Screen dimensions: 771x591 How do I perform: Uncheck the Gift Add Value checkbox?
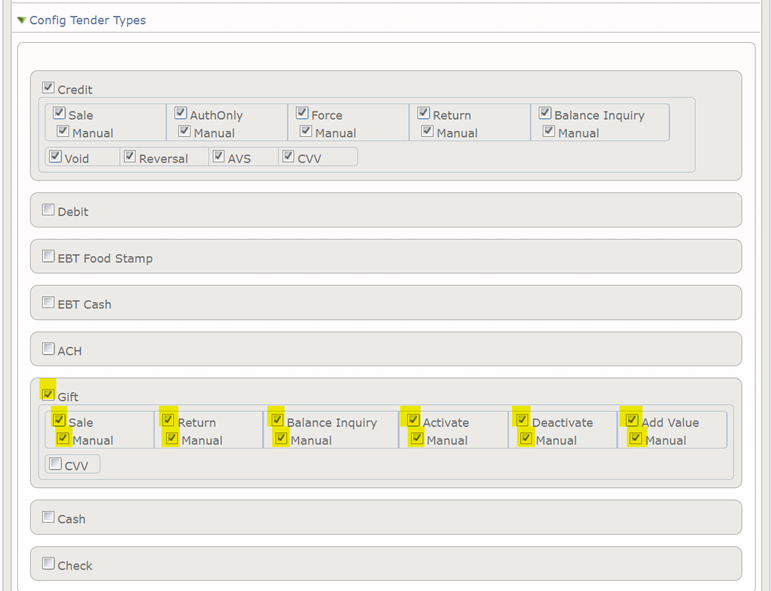point(632,421)
